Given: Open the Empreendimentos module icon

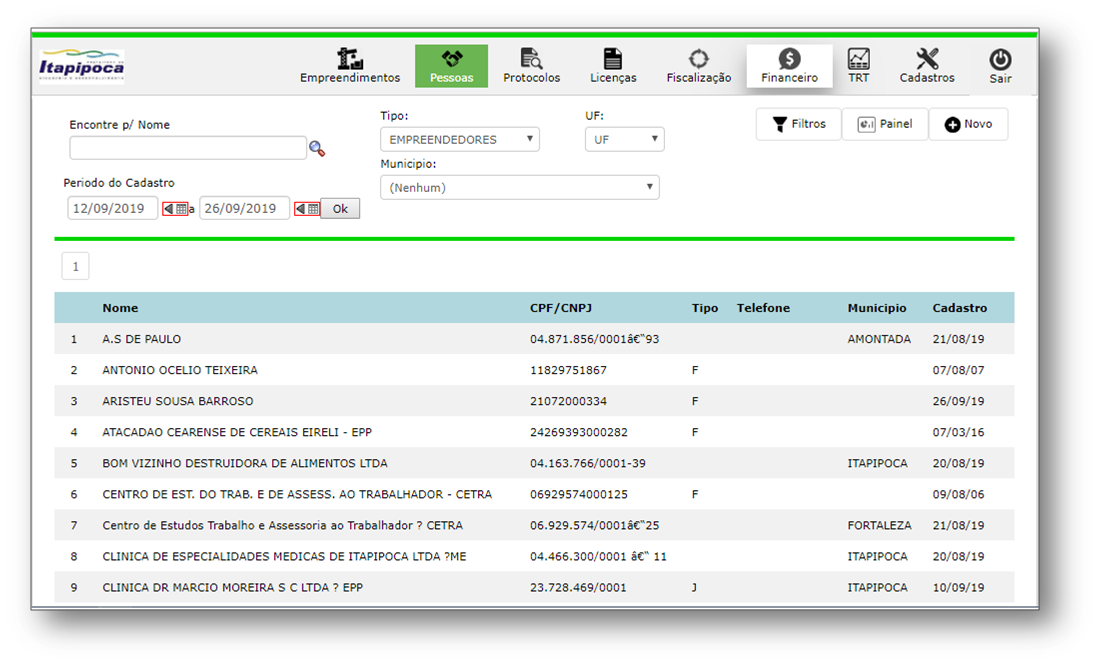Looking at the screenshot, I should pyautogui.click(x=349, y=59).
